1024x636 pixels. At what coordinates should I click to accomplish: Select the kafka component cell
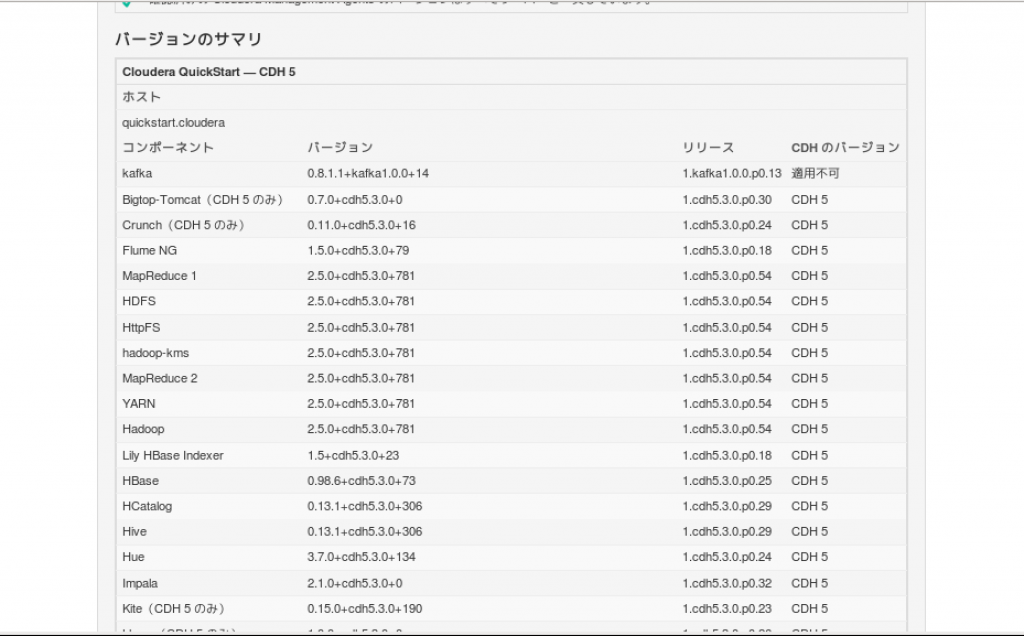(137, 174)
